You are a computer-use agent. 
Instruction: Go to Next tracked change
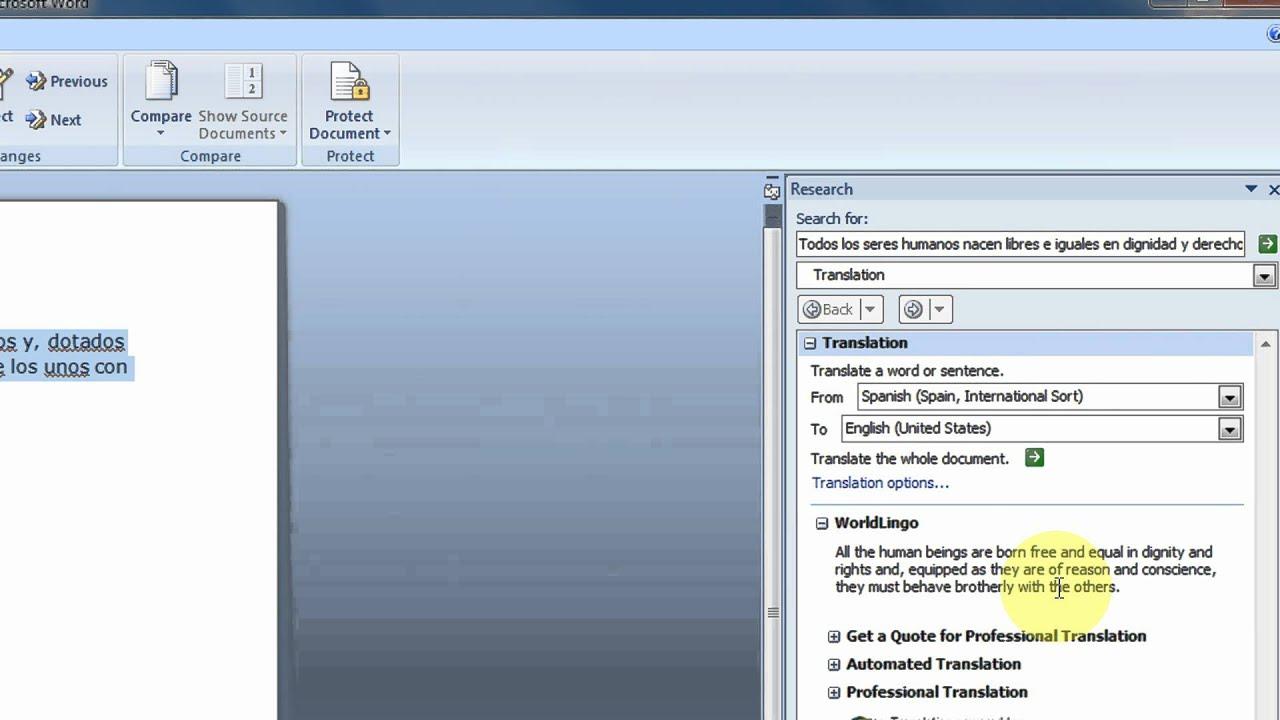coord(54,120)
